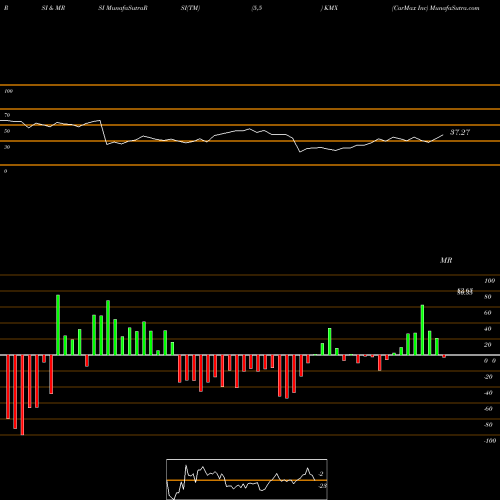
Task: Click the MR axis label 80
Action: [x=488, y=297]
